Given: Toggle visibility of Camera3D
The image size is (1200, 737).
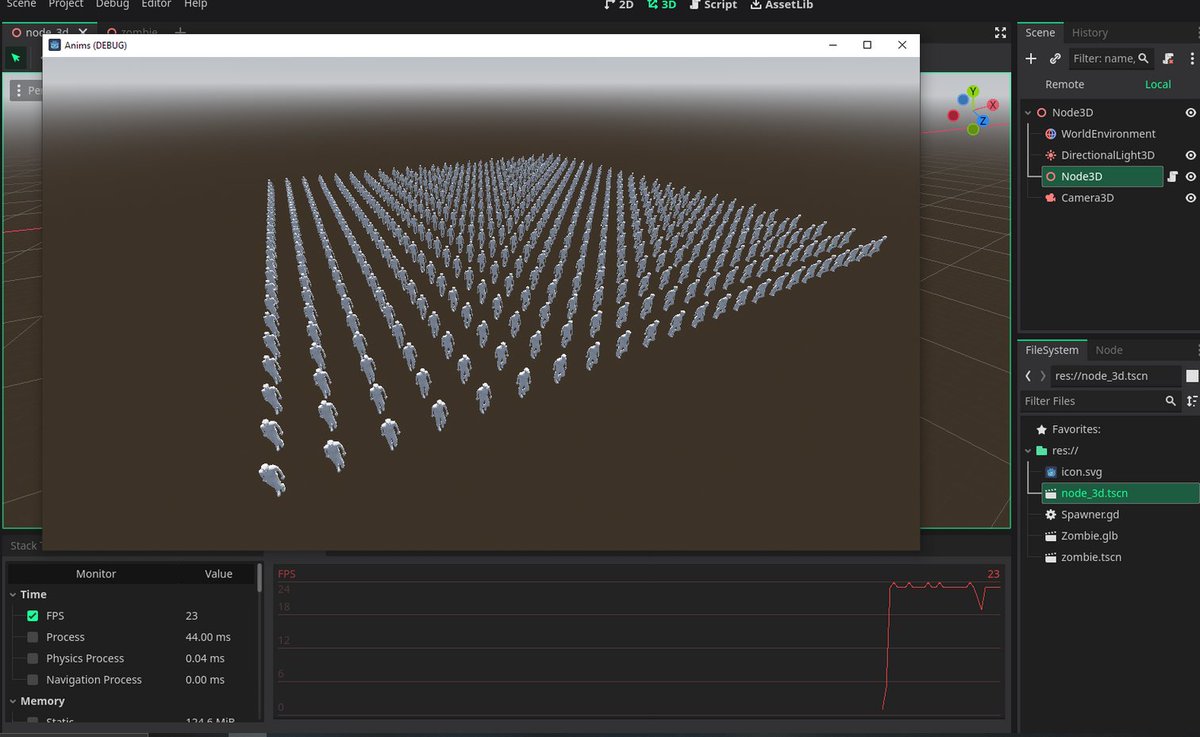Looking at the screenshot, I should coord(1191,198).
